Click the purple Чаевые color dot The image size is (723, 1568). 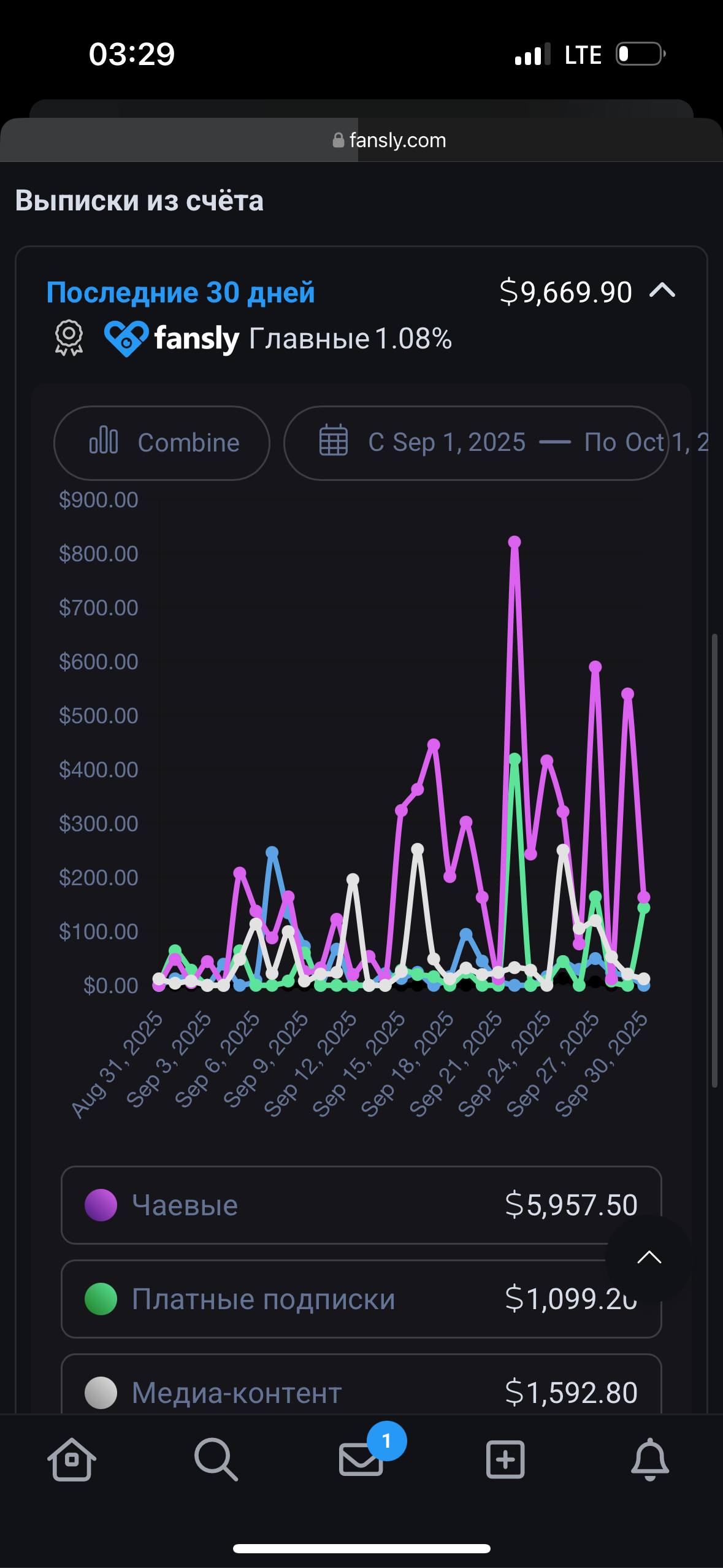[x=101, y=1205]
